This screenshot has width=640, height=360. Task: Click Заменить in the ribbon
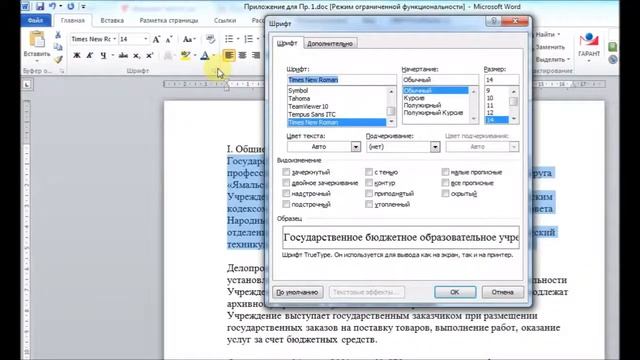(x=549, y=47)
